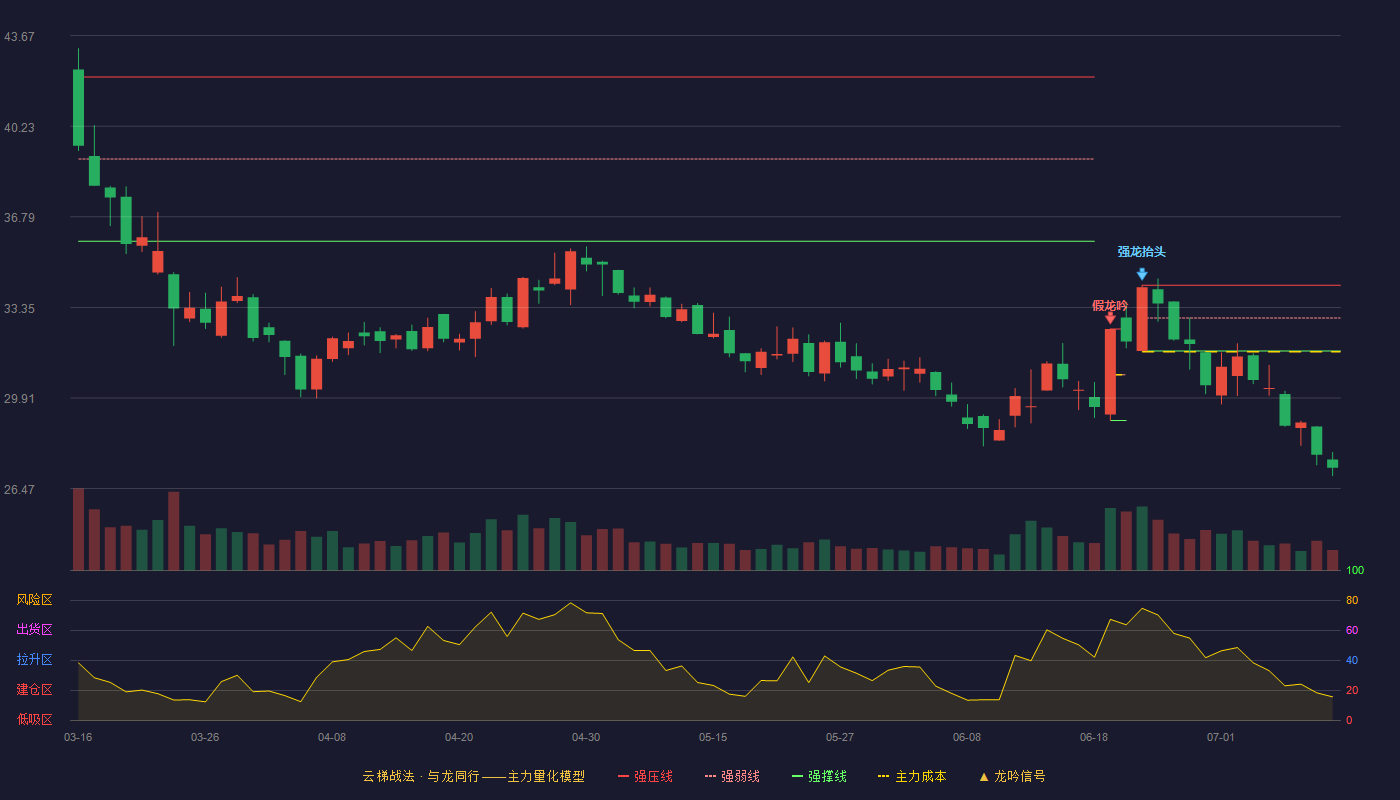Click the 80 indicator scale label
Image resolution: width=1400 pixels, height=800 pixels.
tap(1352, 601)
